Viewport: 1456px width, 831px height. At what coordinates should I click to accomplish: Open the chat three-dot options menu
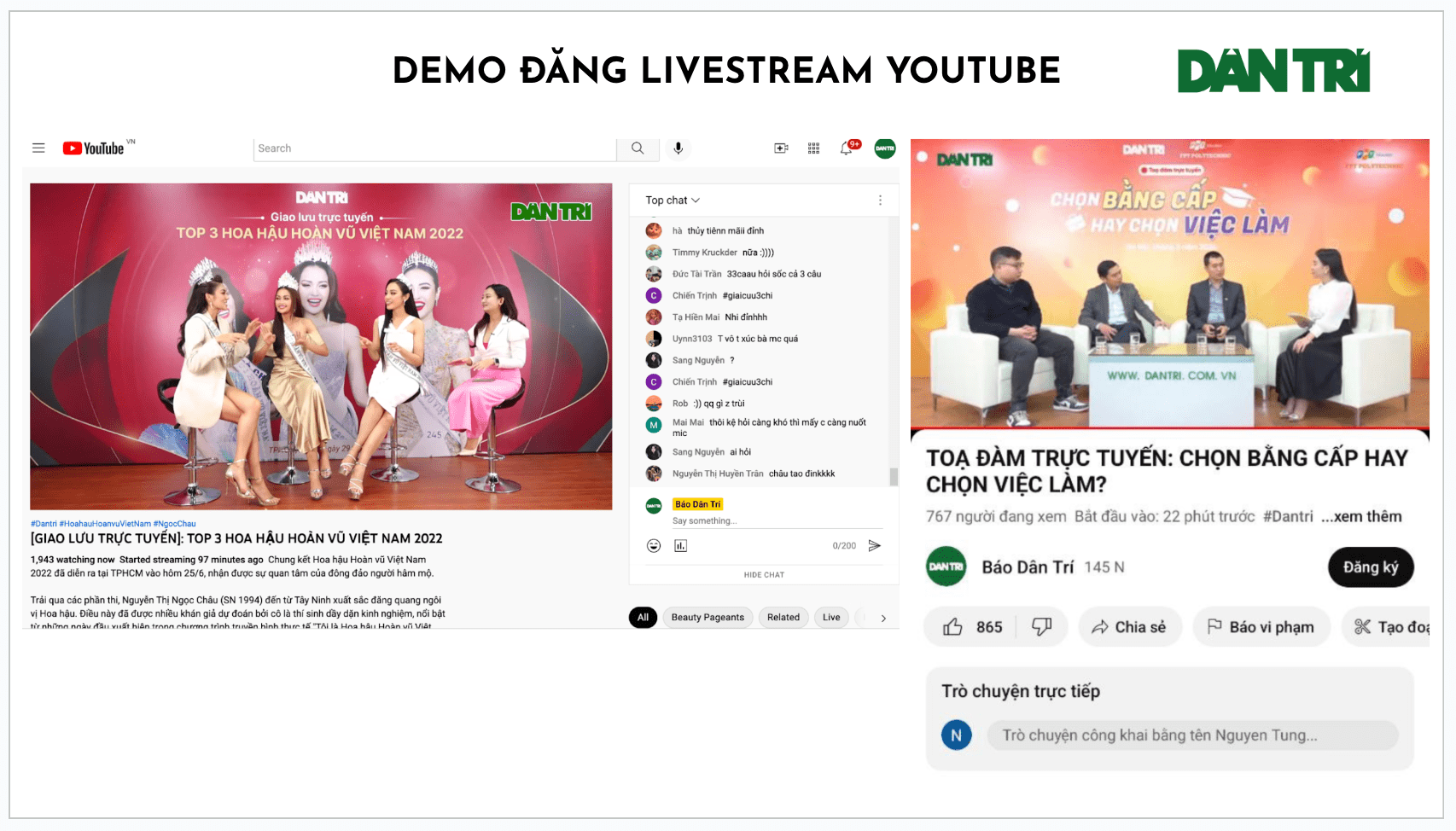tap(880, 200)
